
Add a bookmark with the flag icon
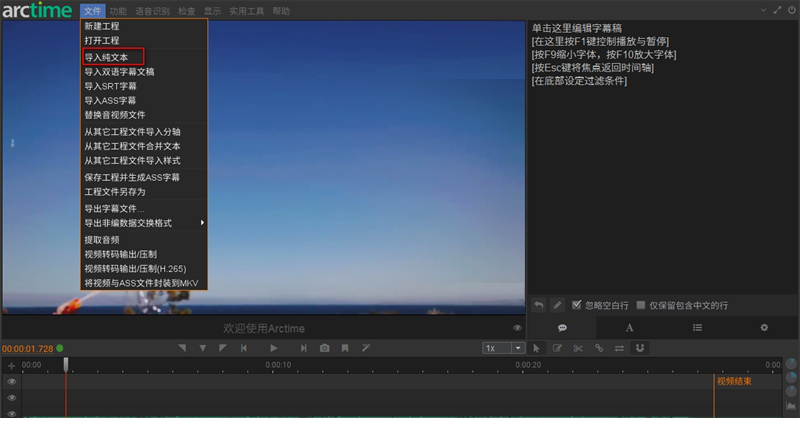(345, 348)
